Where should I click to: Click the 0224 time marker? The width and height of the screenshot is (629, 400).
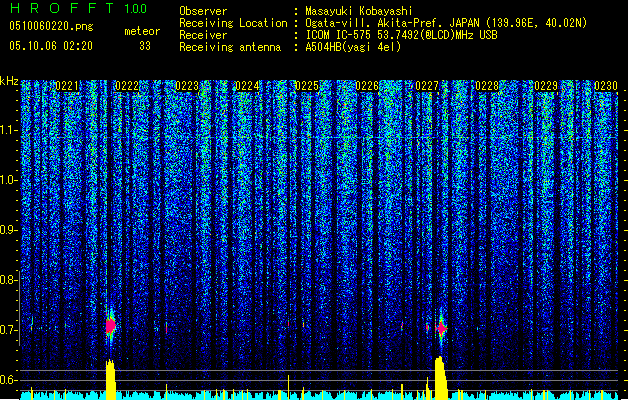pyautogui.click(x=247, y=86)
